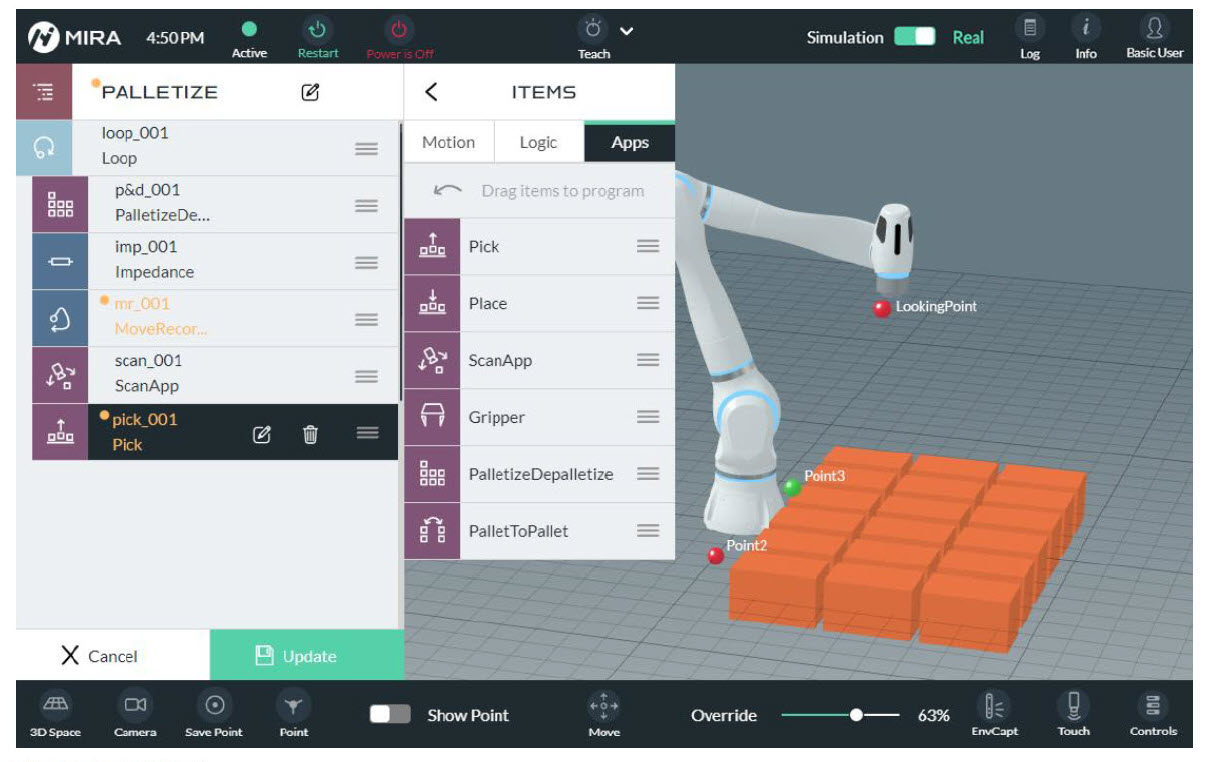Click the program tree list icon
Viewport: 1208px width, 762px height.
(x=44, y=92)
